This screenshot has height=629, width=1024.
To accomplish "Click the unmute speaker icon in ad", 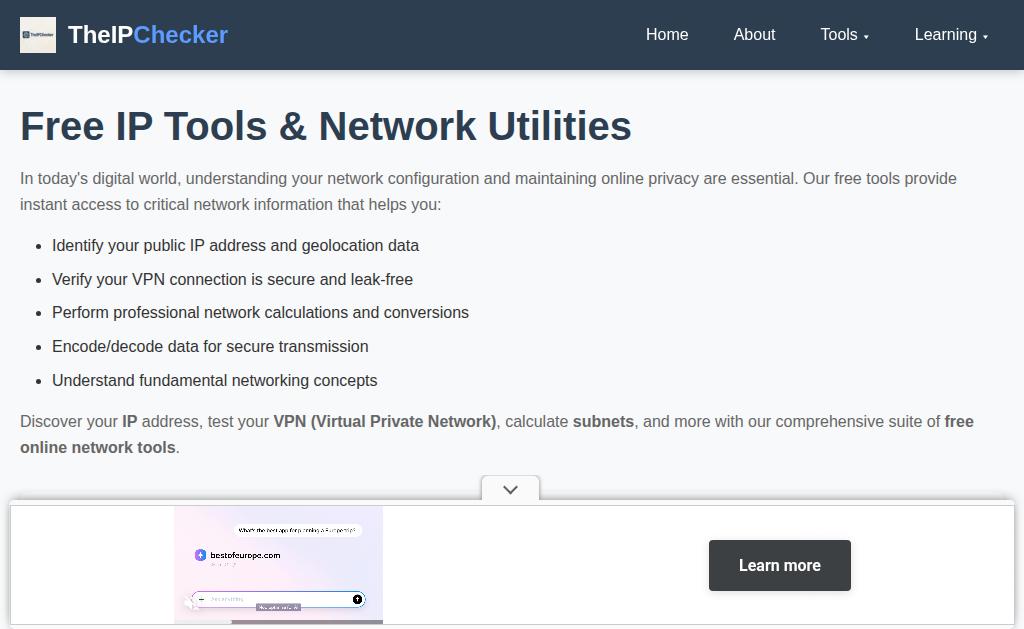I will point(190,603).
